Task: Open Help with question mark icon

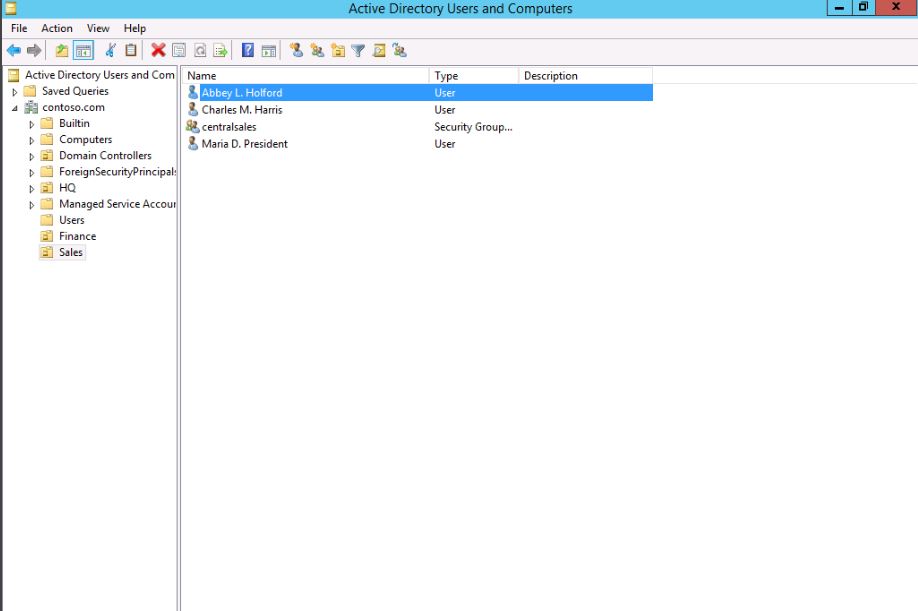Action: tap(248, 51)
